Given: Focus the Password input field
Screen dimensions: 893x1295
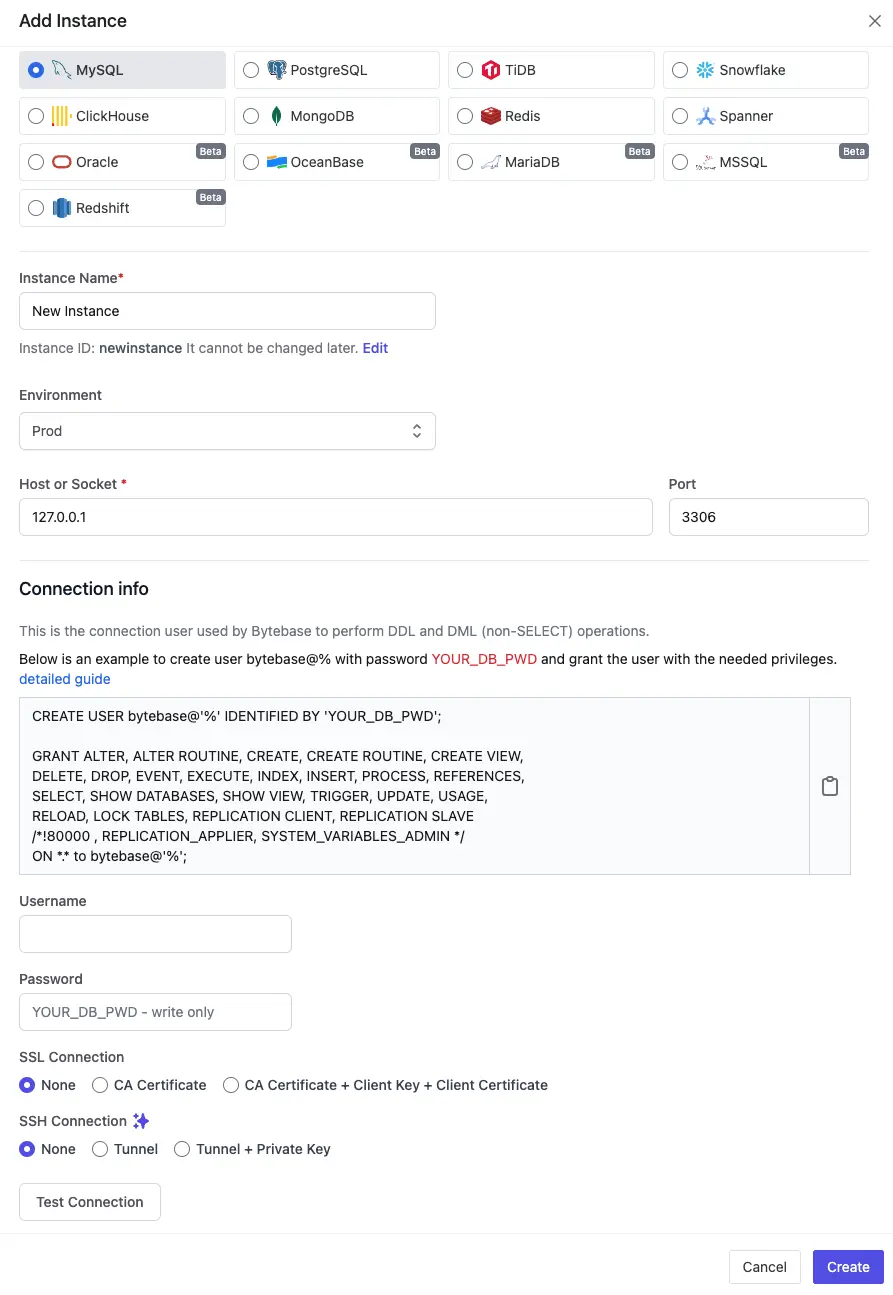Looking at the screenshot, I should pos(155,1012).
